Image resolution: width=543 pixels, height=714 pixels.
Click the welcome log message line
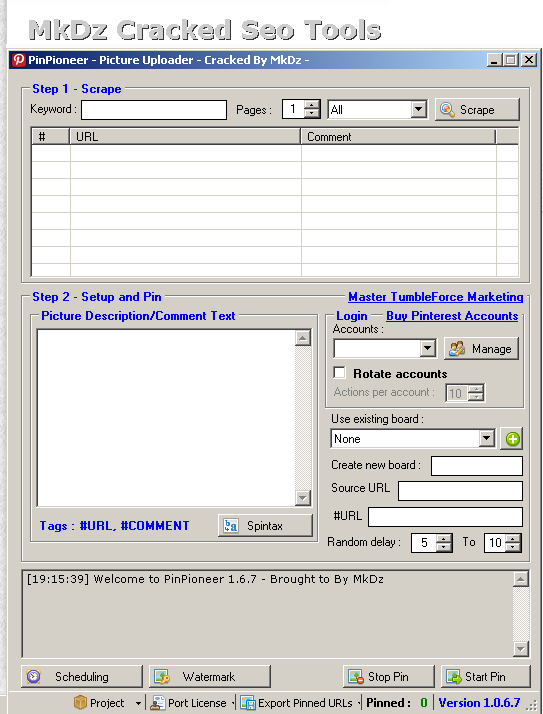(x=205, y=579)
